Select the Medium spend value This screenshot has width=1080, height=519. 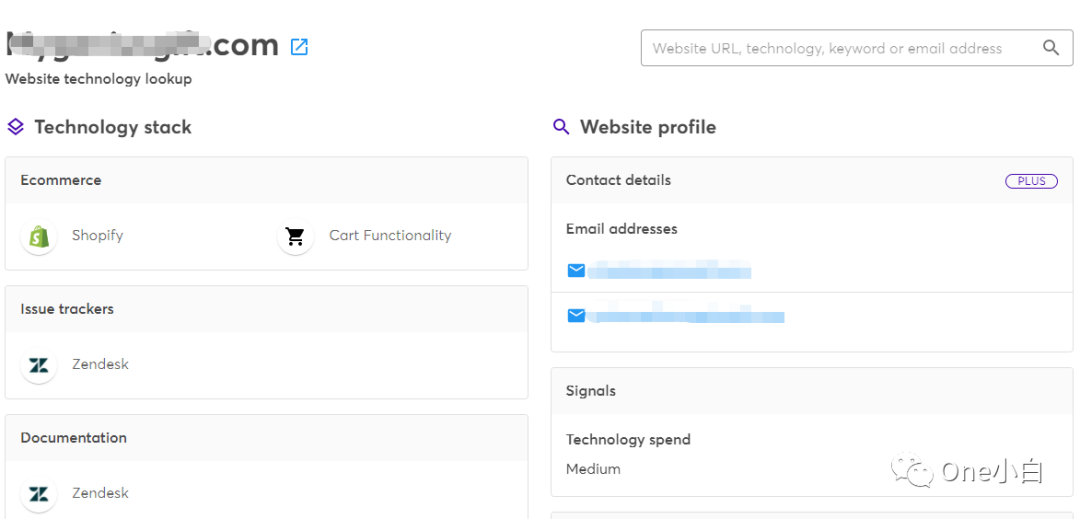click(x=593, y=469)
